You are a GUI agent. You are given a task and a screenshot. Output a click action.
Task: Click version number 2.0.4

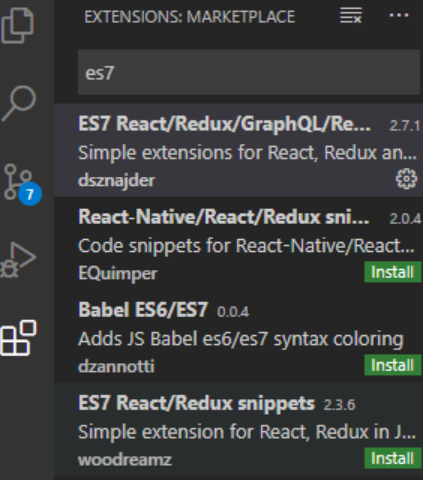(x=405, y=219)
